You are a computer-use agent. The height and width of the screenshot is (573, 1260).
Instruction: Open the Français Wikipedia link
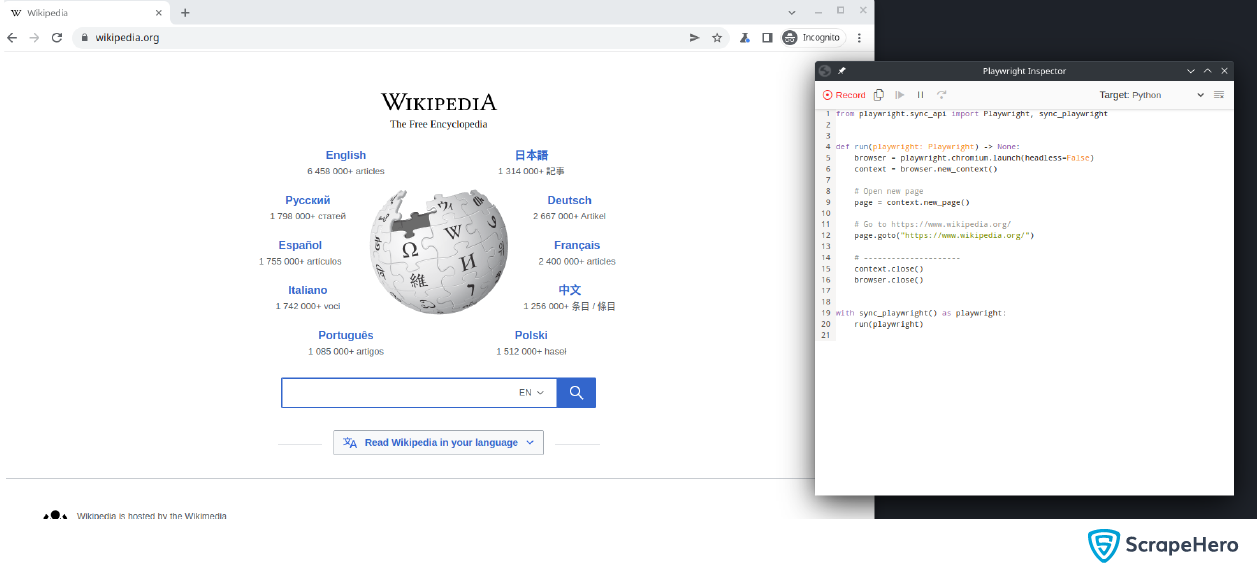pyautogui.click(x=577, y=245)
